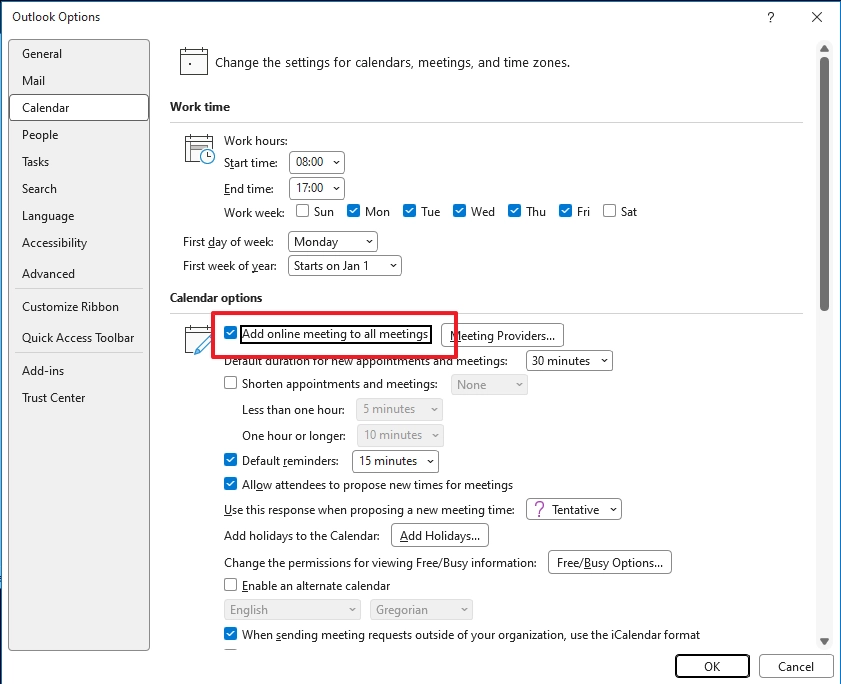Enable an alternate calendar checkbox
This screenshot has height=684, width=841.
pyautogui.click(x=231, y=585)
